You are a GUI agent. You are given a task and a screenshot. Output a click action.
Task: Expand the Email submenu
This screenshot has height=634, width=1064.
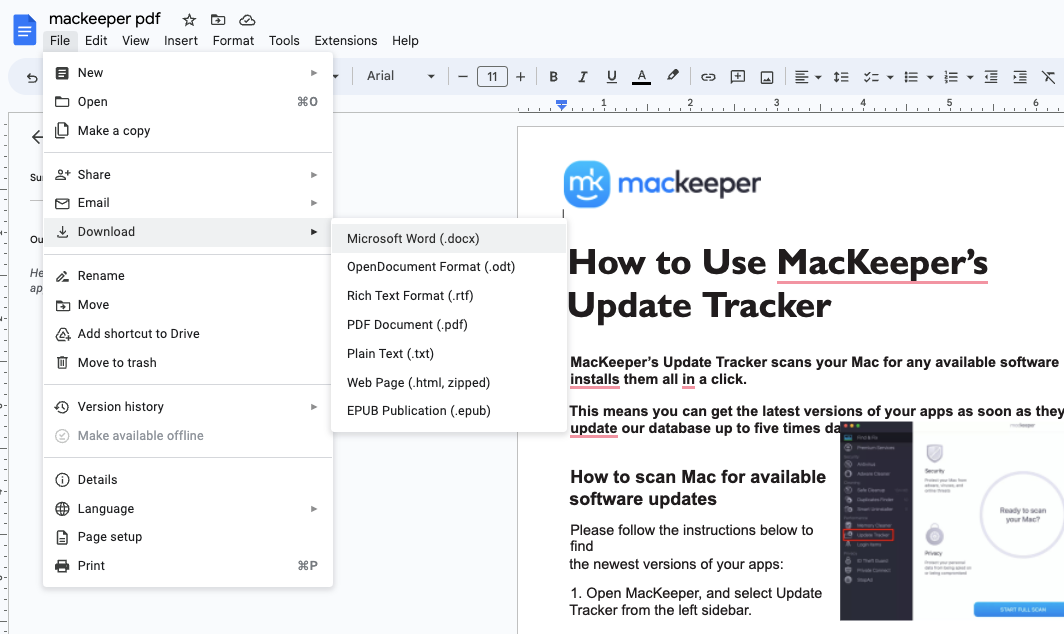tap(188, 203)
